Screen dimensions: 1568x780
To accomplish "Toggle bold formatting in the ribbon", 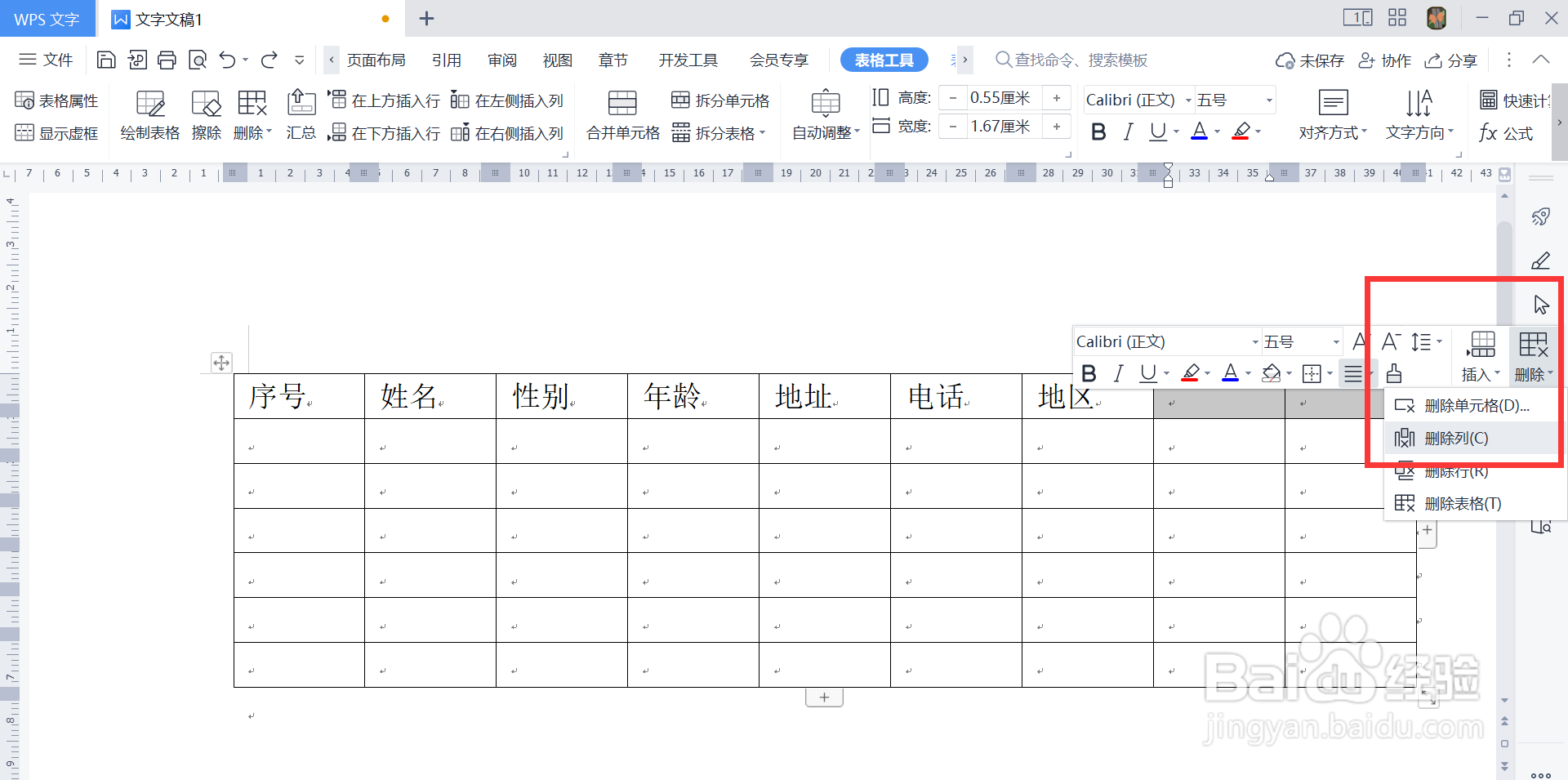I will pos(1098,131).
